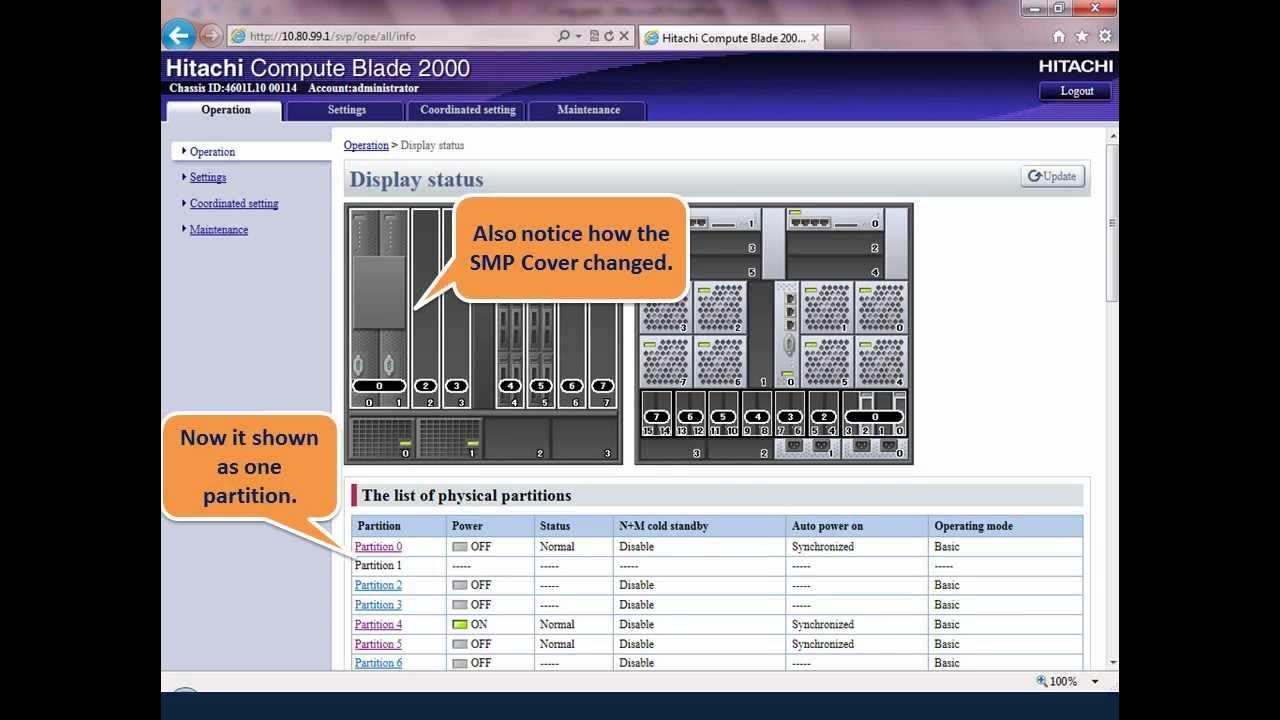Image resolution: width=1280 pixels, height=720 pixels.
Task: Switch to the Operation tab
Action: click(x=226, y=110)
